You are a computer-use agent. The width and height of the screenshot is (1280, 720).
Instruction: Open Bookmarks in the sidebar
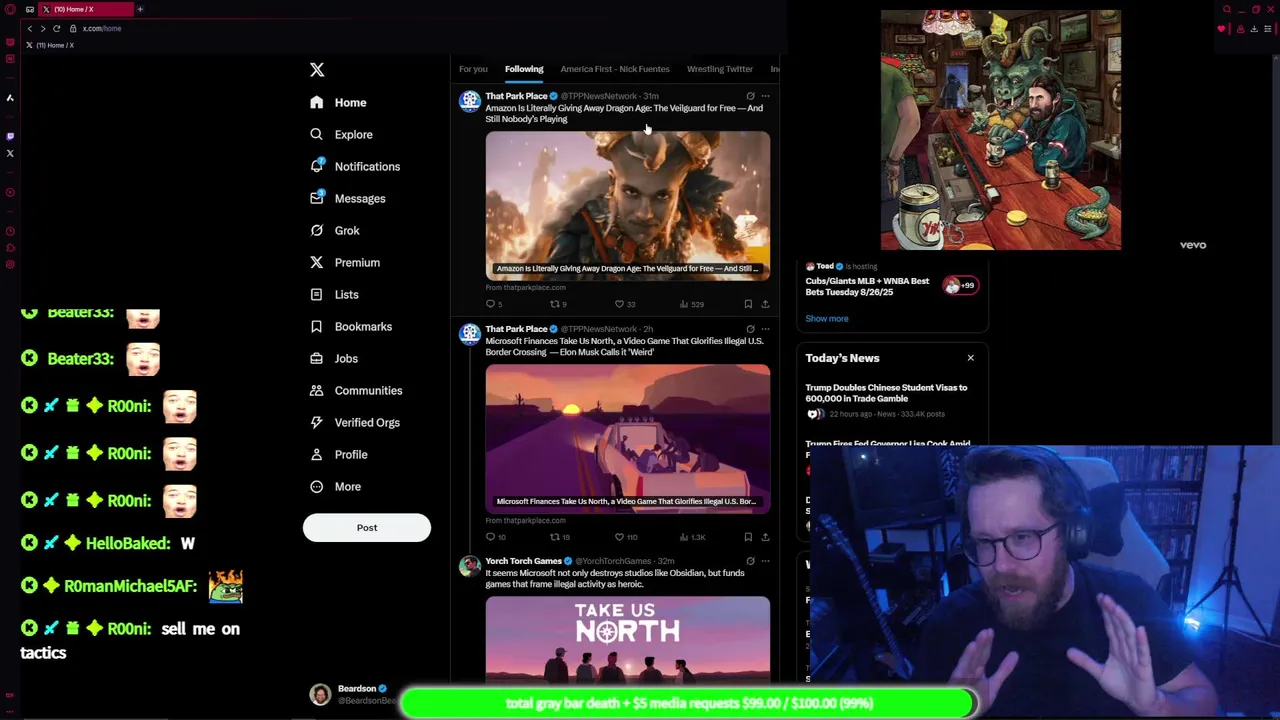[351, 326]
